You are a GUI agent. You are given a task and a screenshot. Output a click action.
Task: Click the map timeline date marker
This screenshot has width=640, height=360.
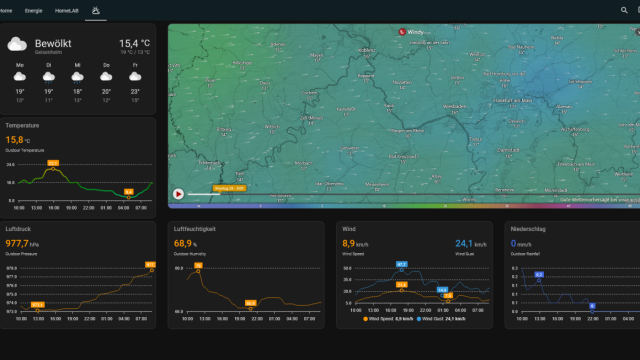229,188
